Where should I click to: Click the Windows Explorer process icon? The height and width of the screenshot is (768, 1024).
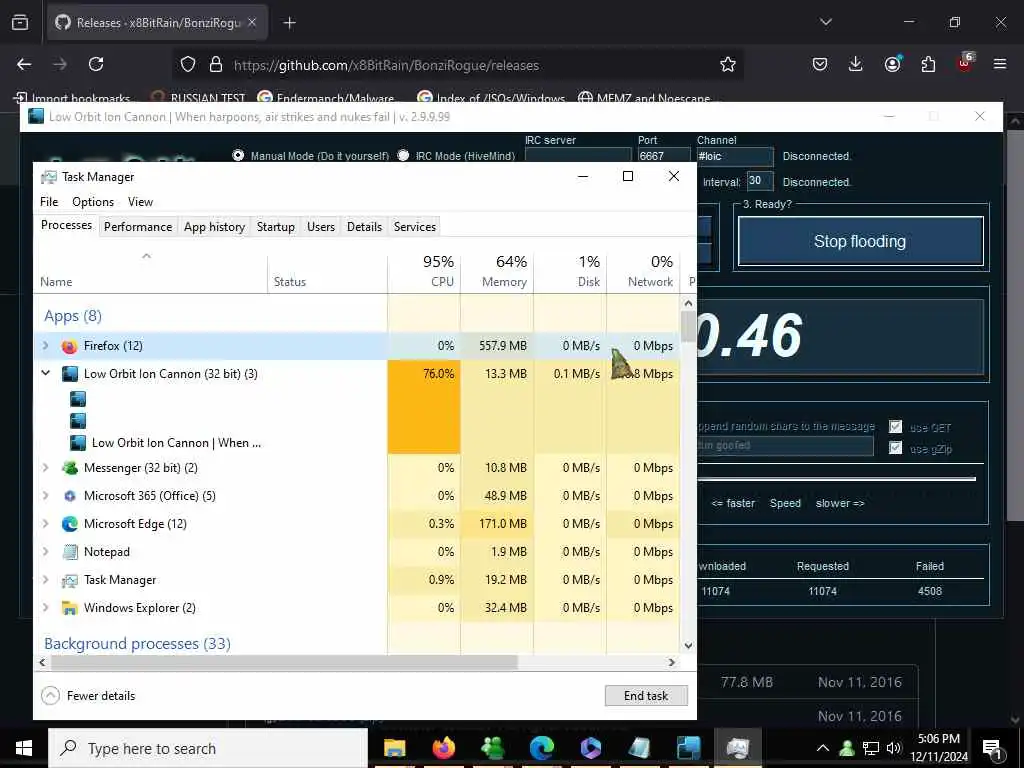tap(69, 608)
